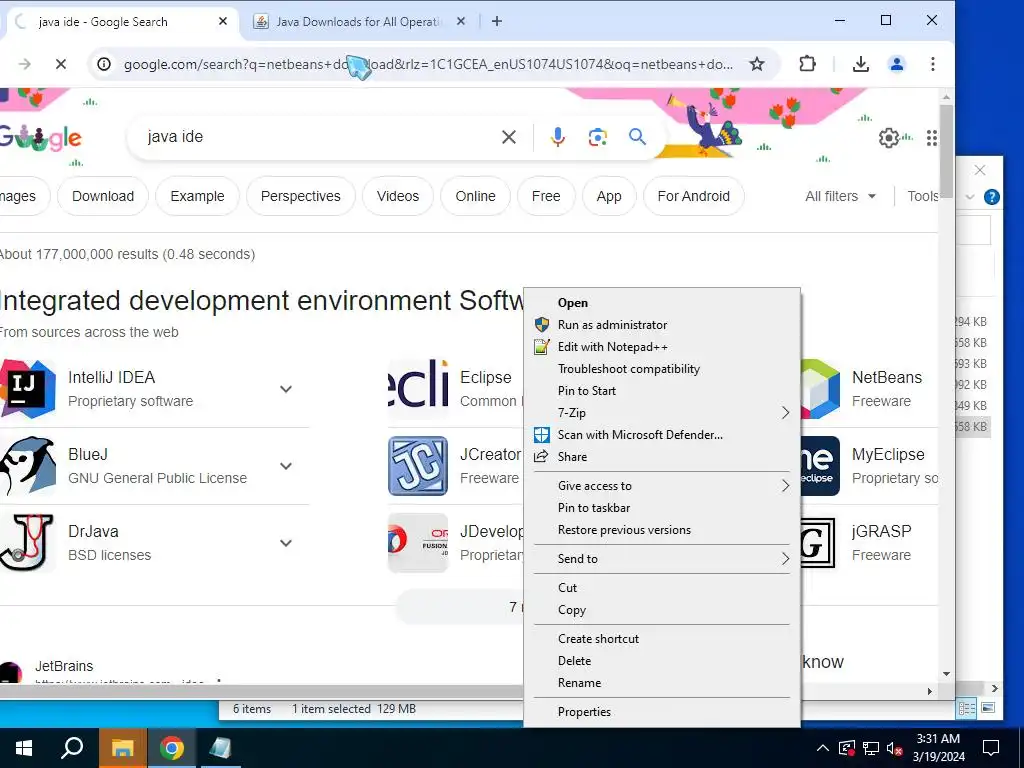
Task: Start voice search with the microphone
Action: 558,136
